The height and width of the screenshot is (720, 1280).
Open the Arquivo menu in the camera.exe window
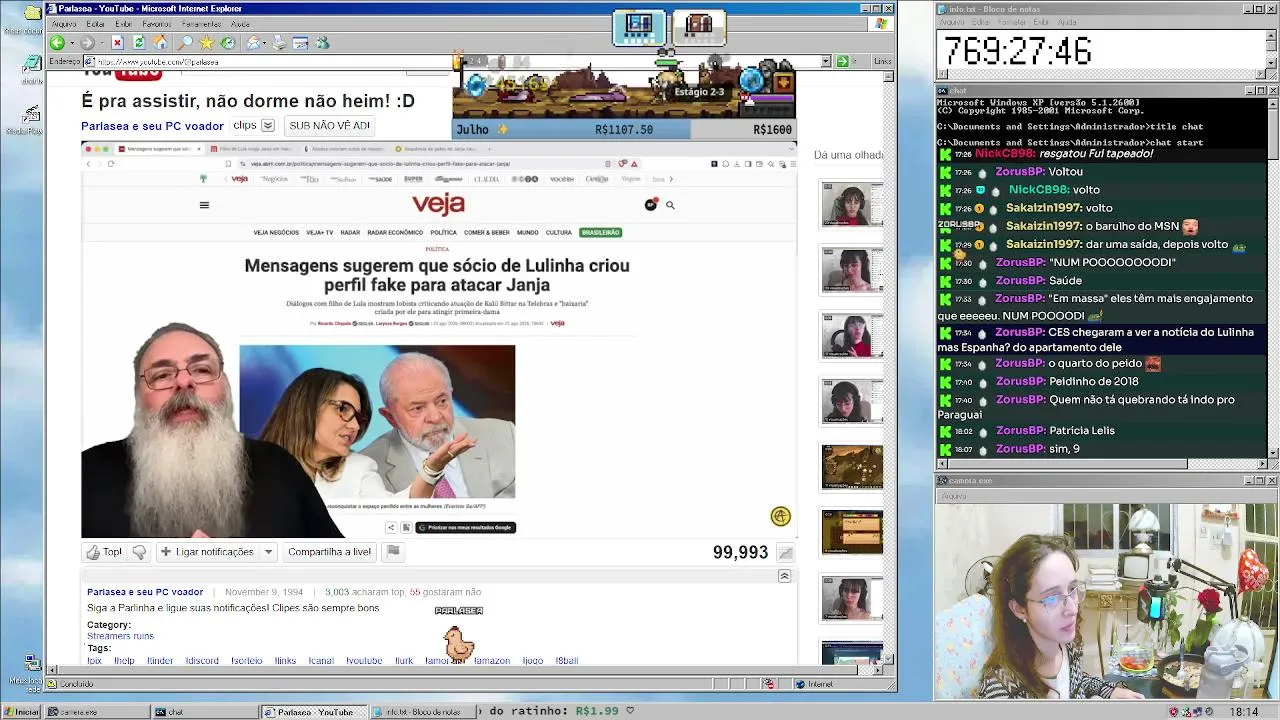(x=953, y=496)
